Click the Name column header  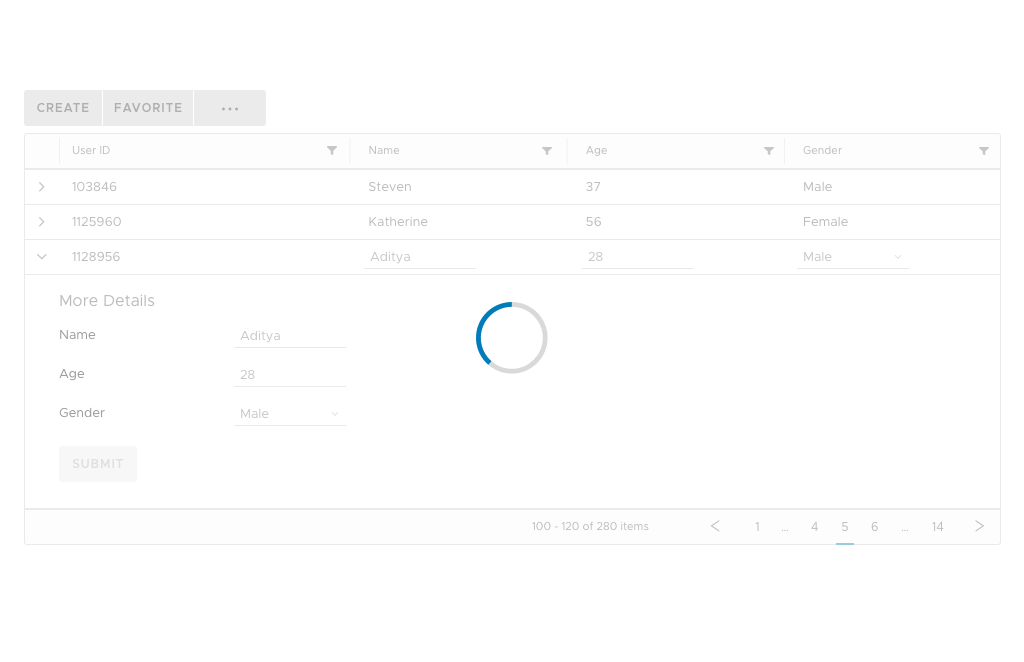click(x=384, y=150)
